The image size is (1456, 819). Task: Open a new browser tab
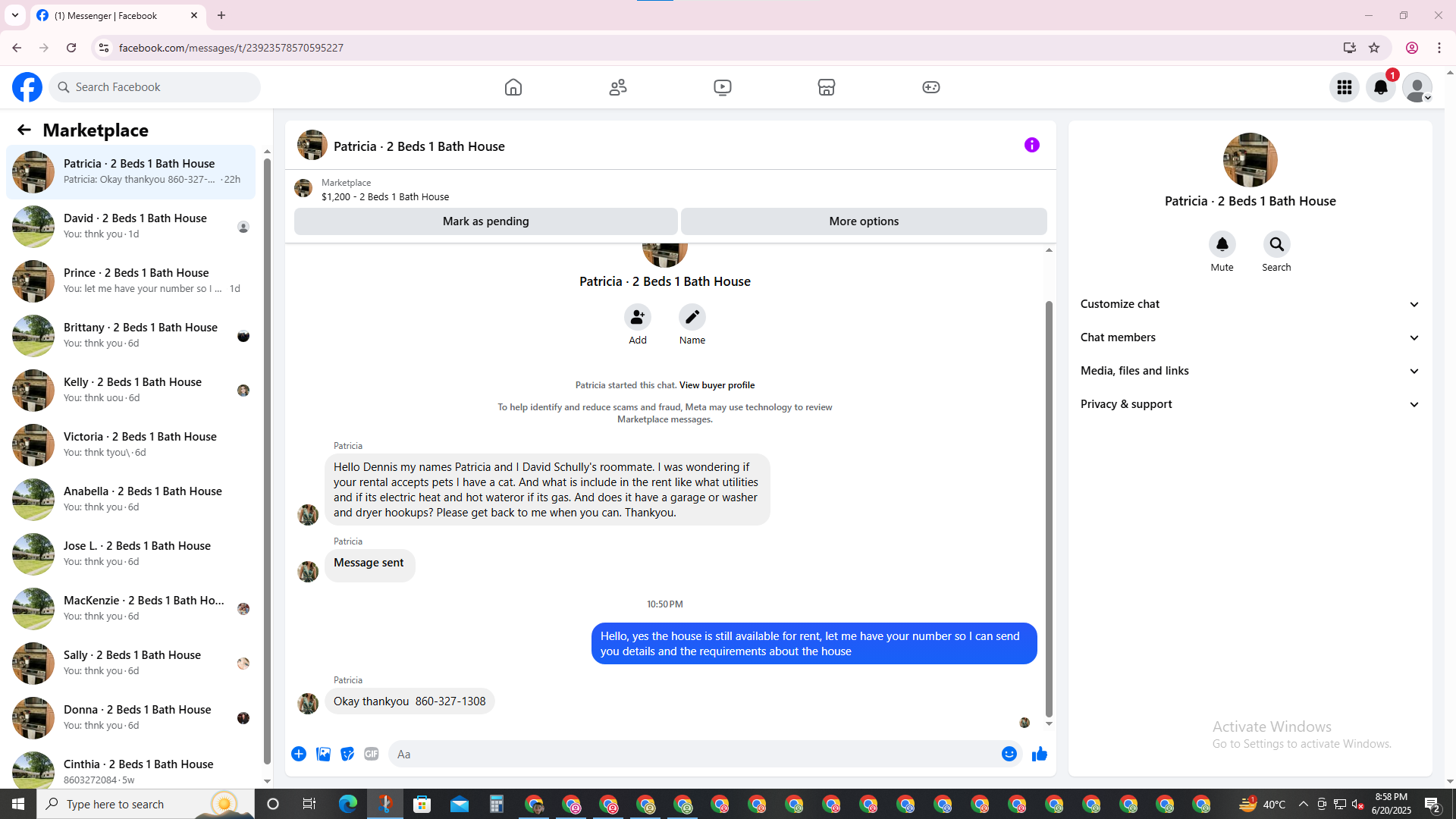coord(221,15)
